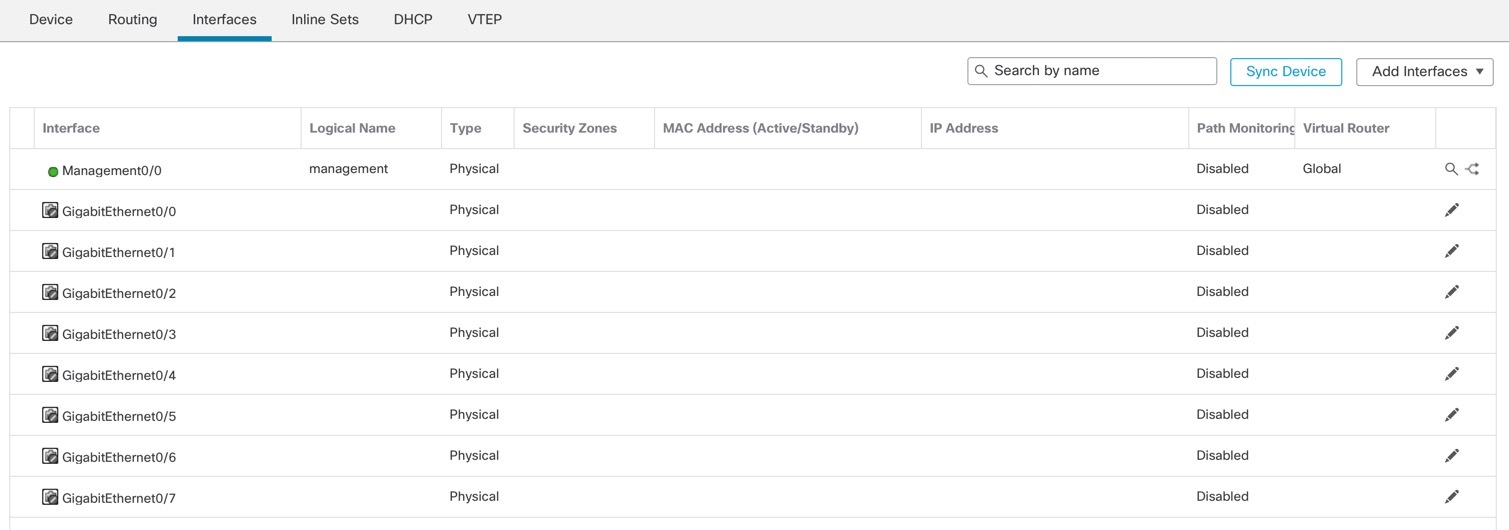Edit GigabitEthernet0/0 with the pencil icon

(1452, 210)
